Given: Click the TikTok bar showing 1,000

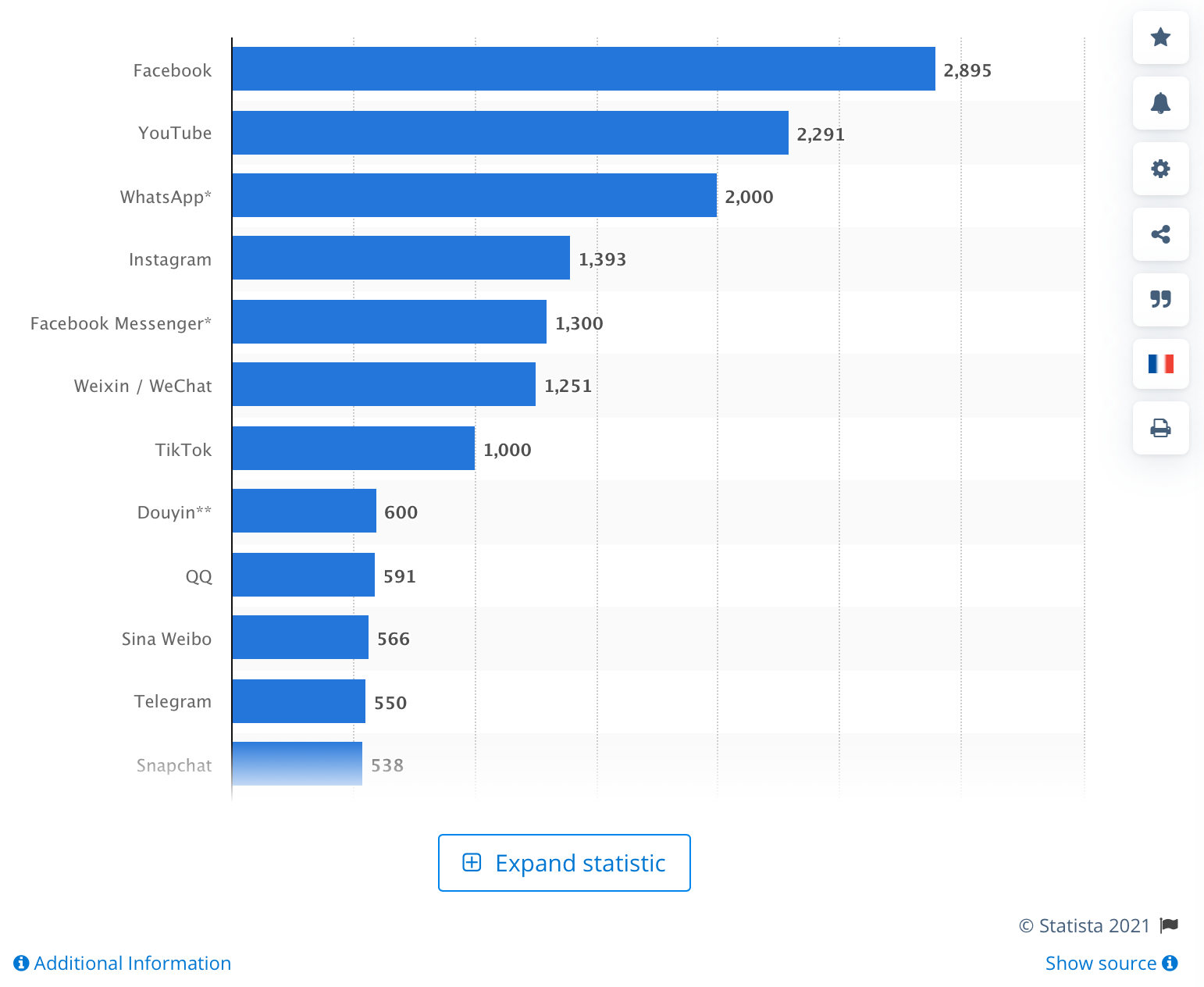Looking at the screenshot, I should pos(353,448).
